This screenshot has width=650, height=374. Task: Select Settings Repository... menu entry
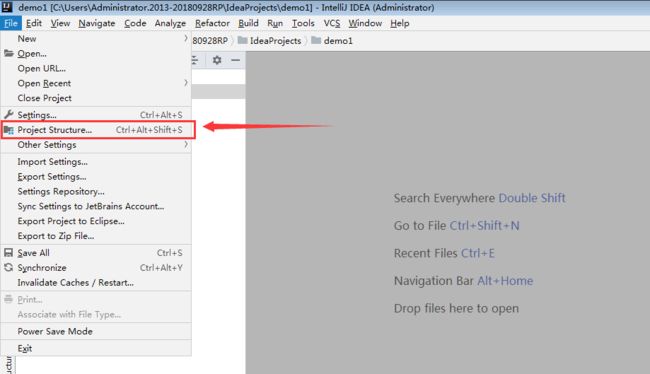(x=96, y=192)
